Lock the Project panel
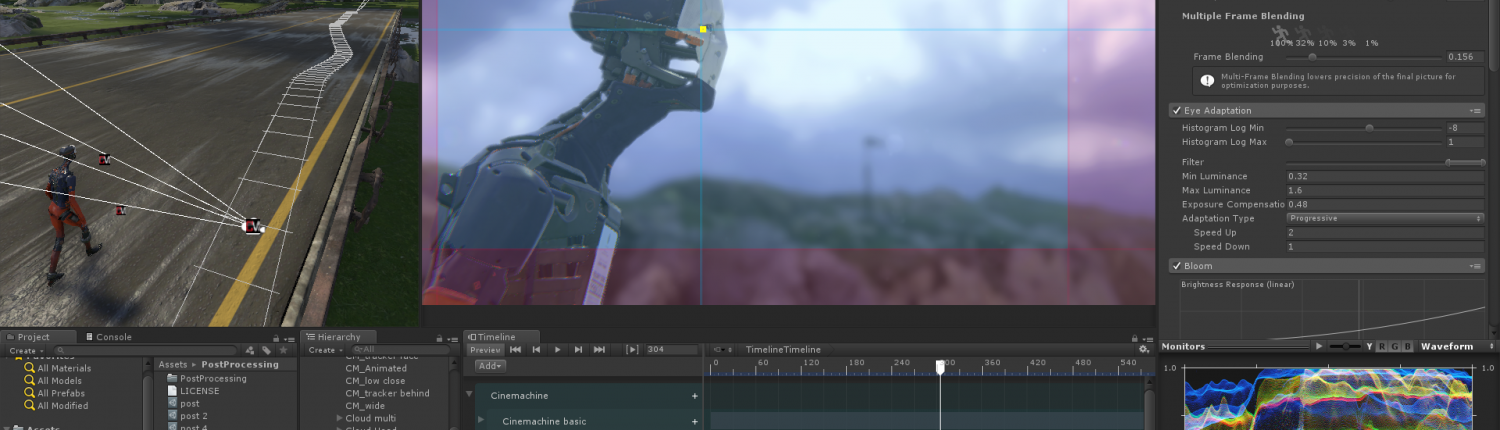Viewport: 1500px width, 430px height. point(276,338)
